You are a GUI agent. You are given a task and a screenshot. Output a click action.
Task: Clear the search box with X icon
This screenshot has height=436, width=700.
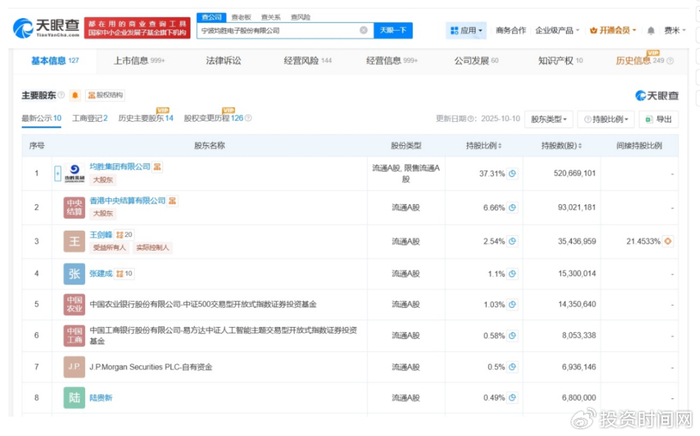(363, 31)
